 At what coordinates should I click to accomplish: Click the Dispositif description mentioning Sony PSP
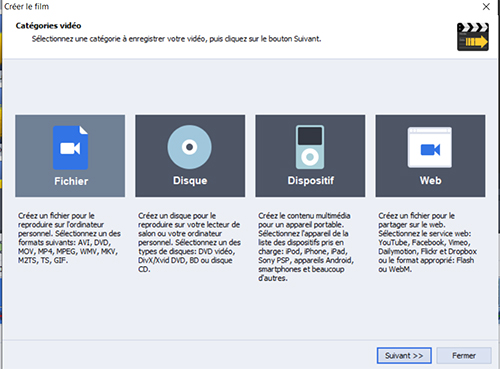306,247
